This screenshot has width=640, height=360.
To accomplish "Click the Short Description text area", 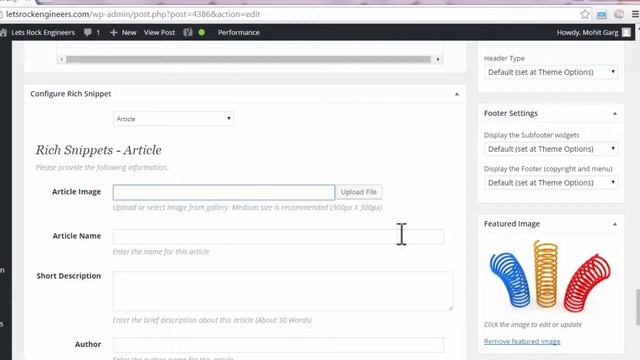I will pyautogui.click(x=283, y=291).
